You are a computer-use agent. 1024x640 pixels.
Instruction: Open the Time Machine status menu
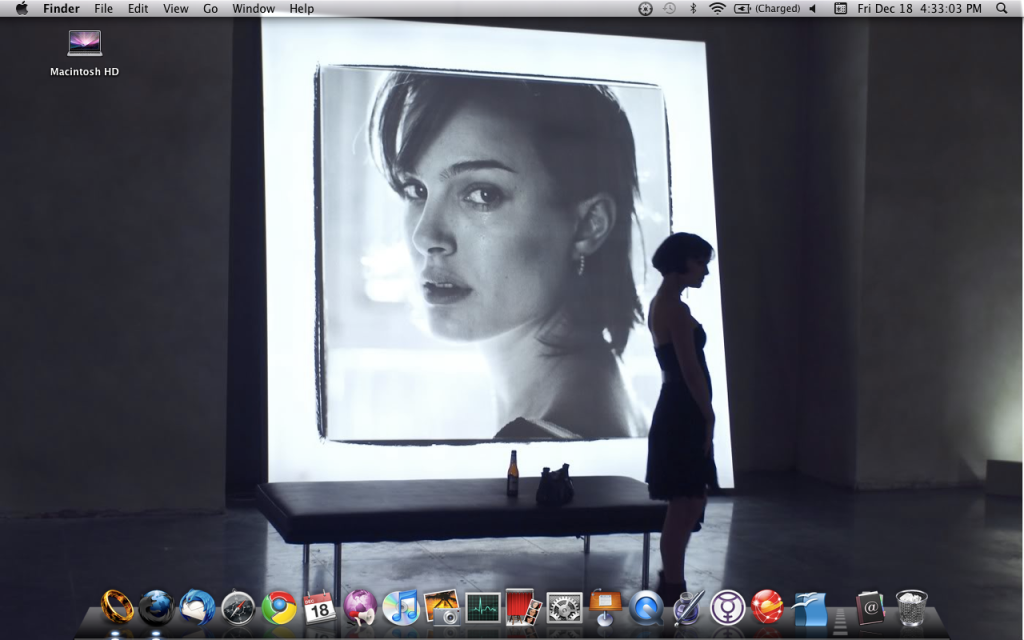669,8
